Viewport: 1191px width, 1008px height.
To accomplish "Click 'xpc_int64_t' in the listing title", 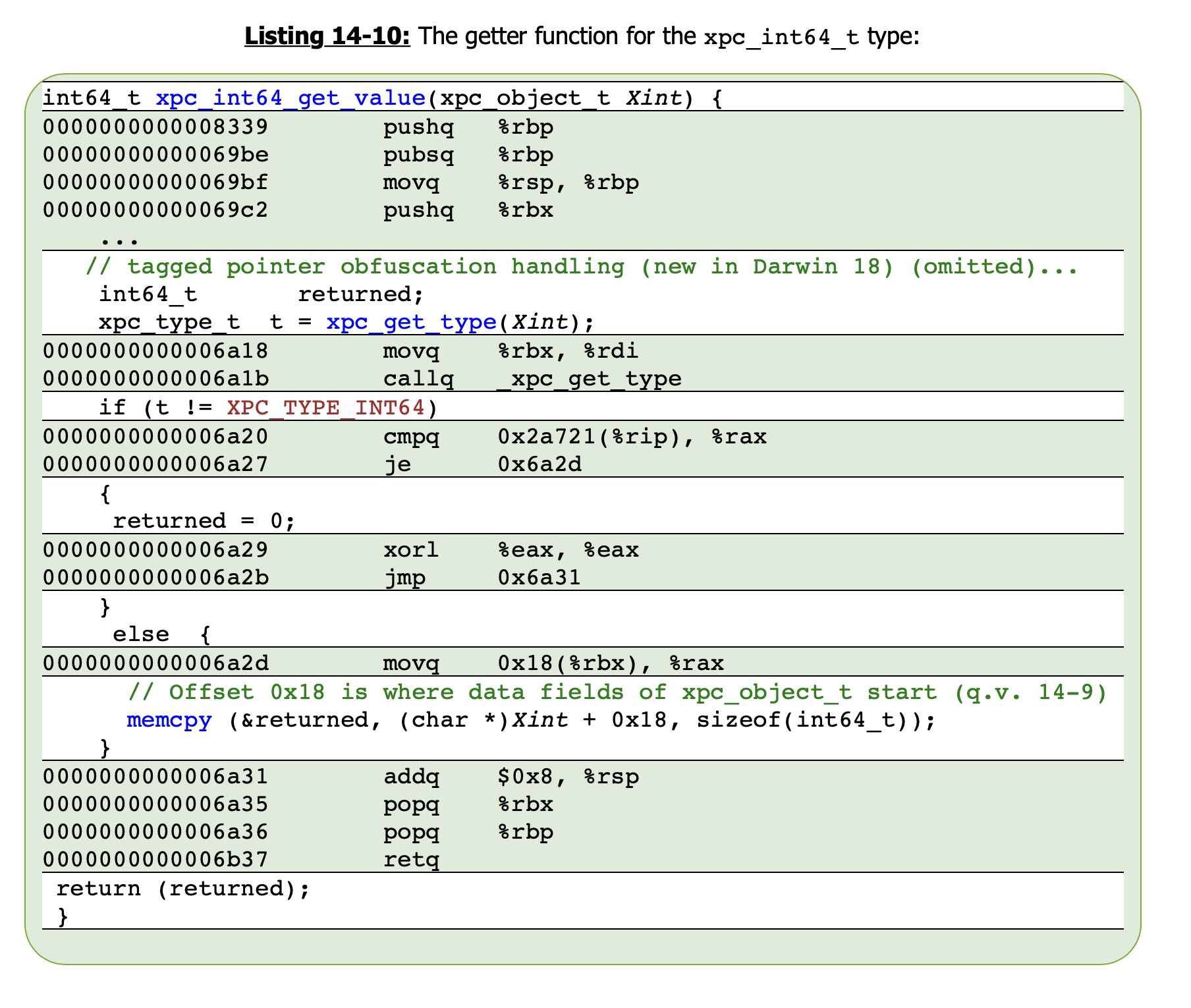I will pos(781,38).
